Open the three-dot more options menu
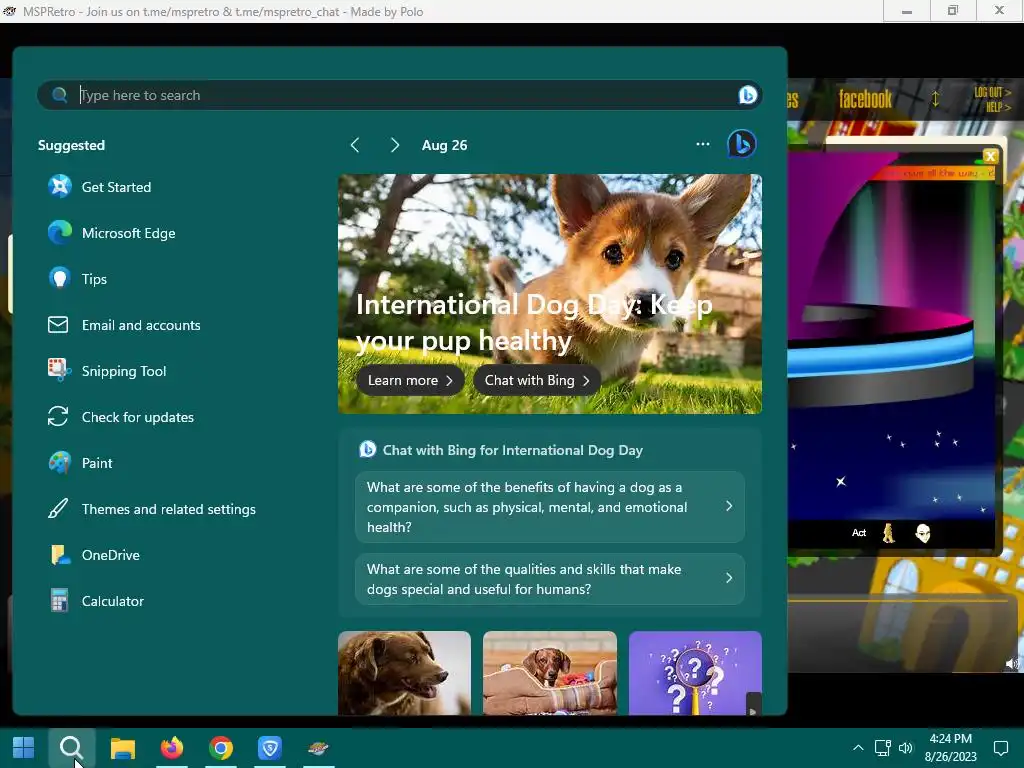This screenshot has width=1024, height=768. (x=703, y=144)
